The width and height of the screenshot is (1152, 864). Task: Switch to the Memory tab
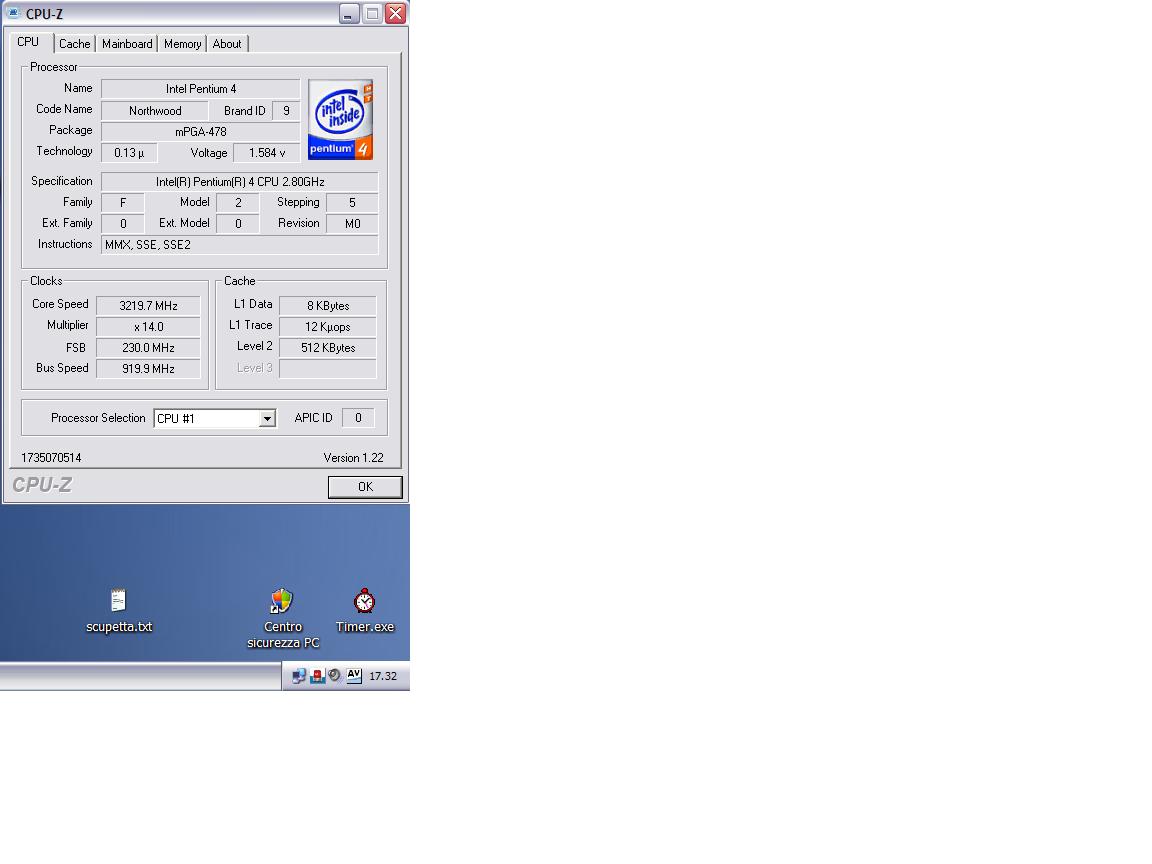tap(182, 44)
